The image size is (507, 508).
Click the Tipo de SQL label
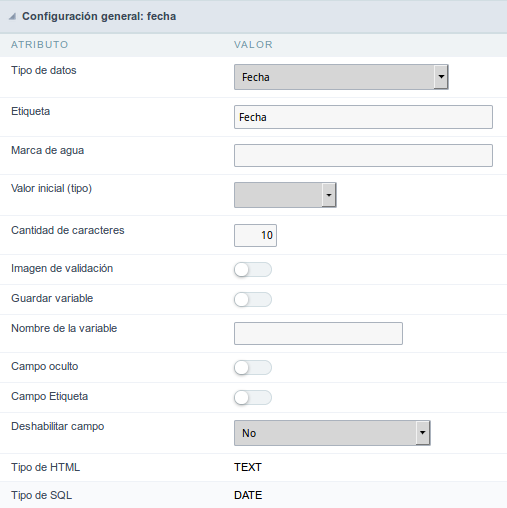pos(41,495)
